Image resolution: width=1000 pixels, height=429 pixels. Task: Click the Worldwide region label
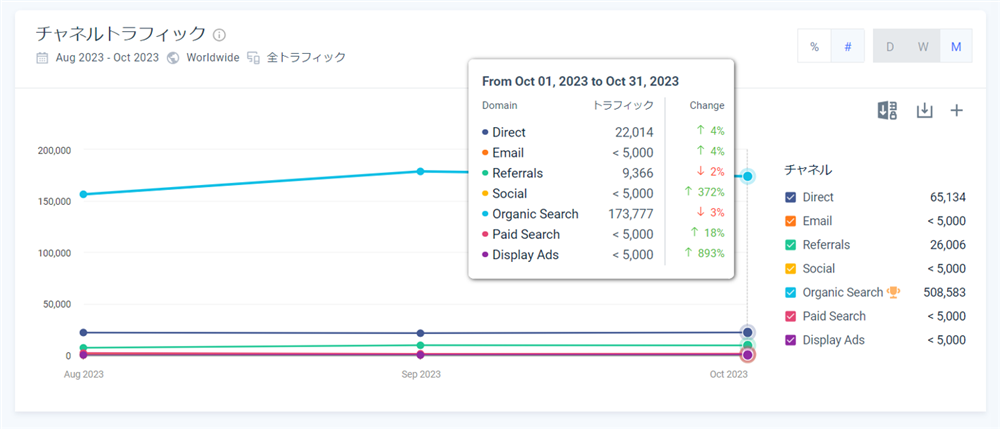212,57
